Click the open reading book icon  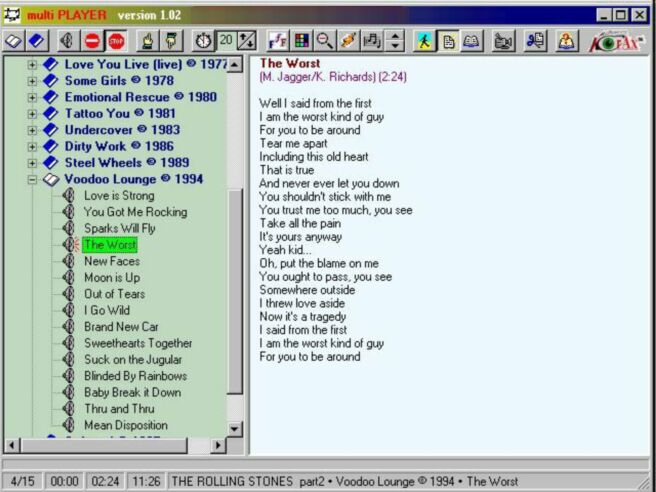tap(472, 41)
